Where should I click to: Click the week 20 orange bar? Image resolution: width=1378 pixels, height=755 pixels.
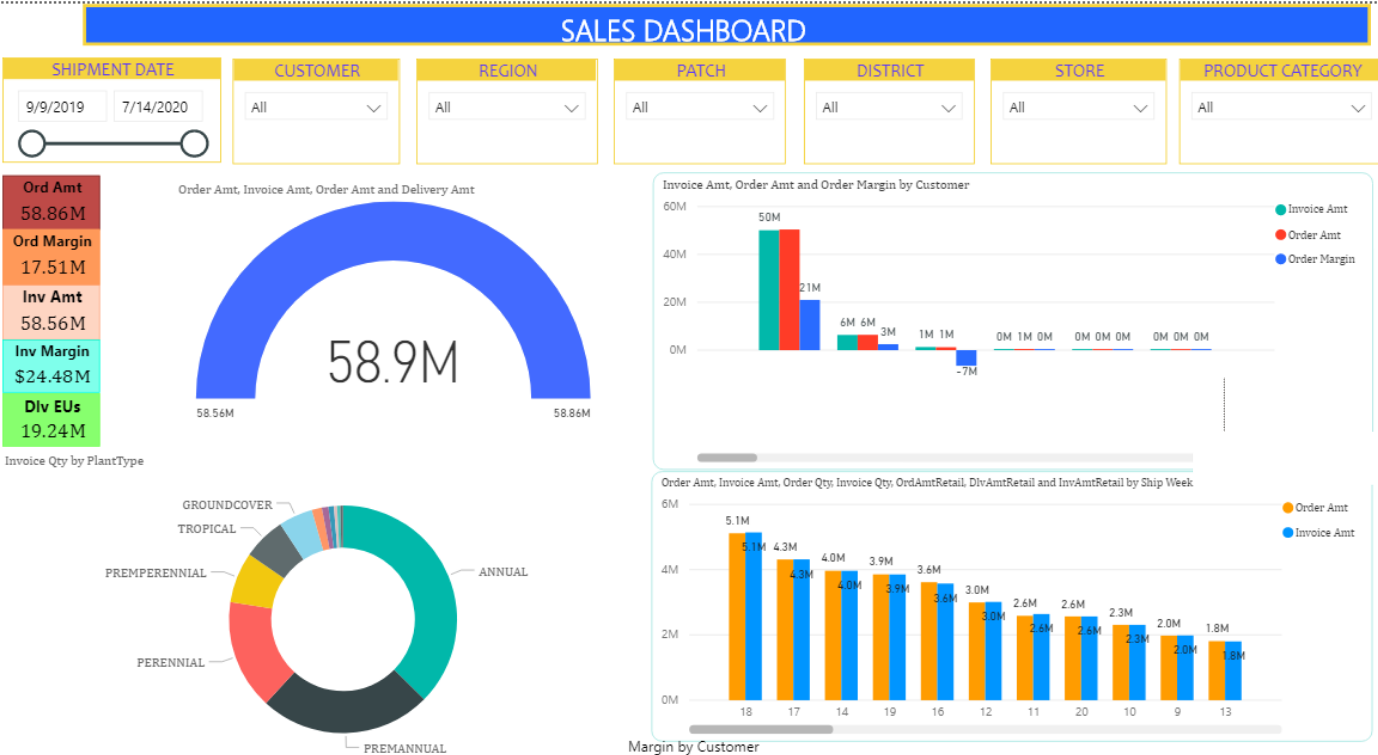[1073, 657]
